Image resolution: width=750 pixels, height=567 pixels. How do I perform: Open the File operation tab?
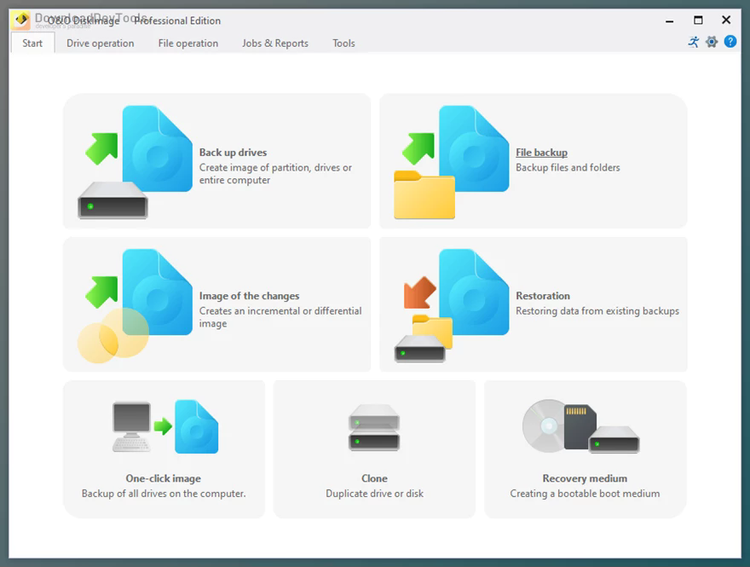point(188,43)
